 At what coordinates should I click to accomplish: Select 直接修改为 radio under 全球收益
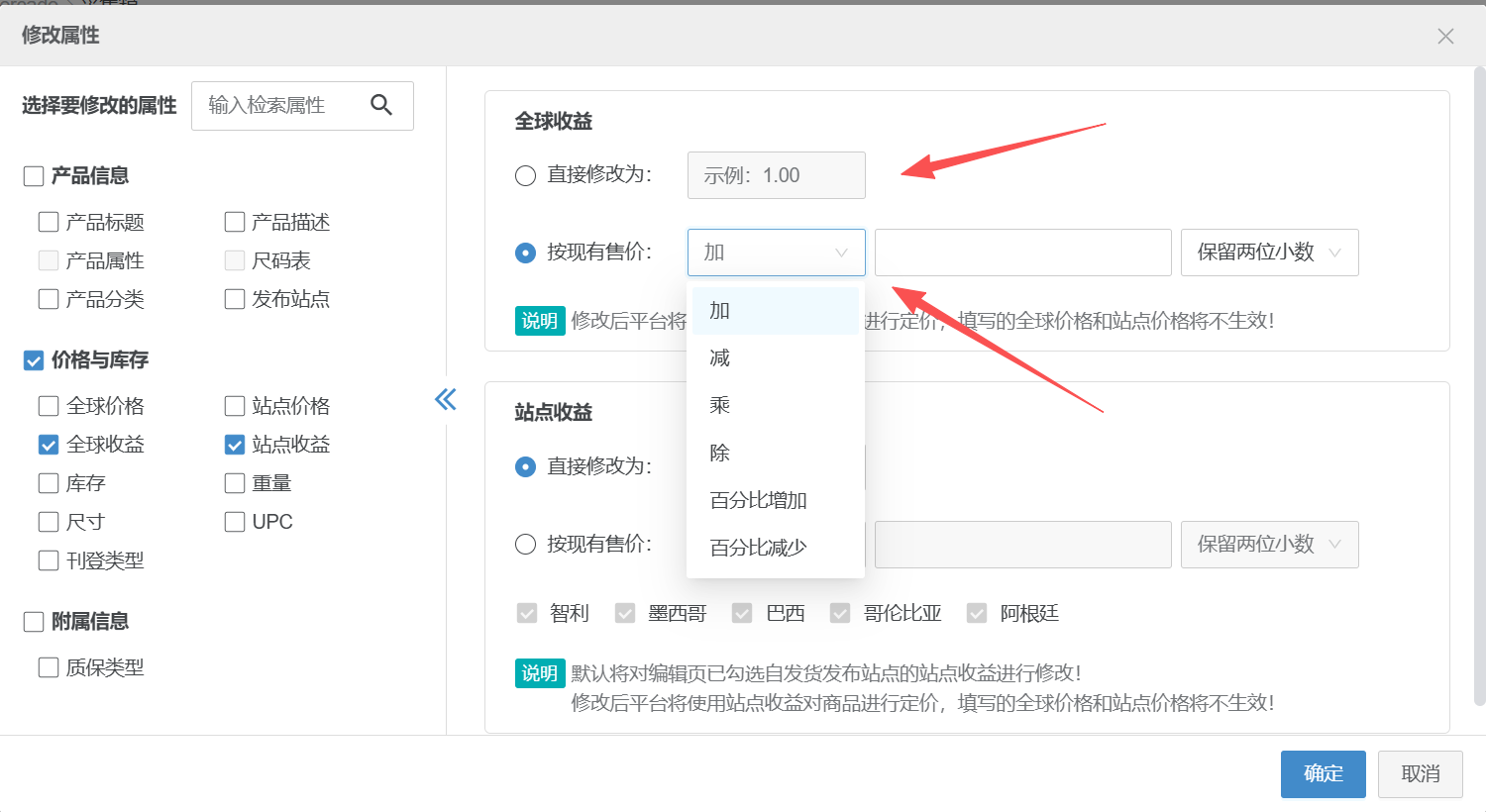526,175
